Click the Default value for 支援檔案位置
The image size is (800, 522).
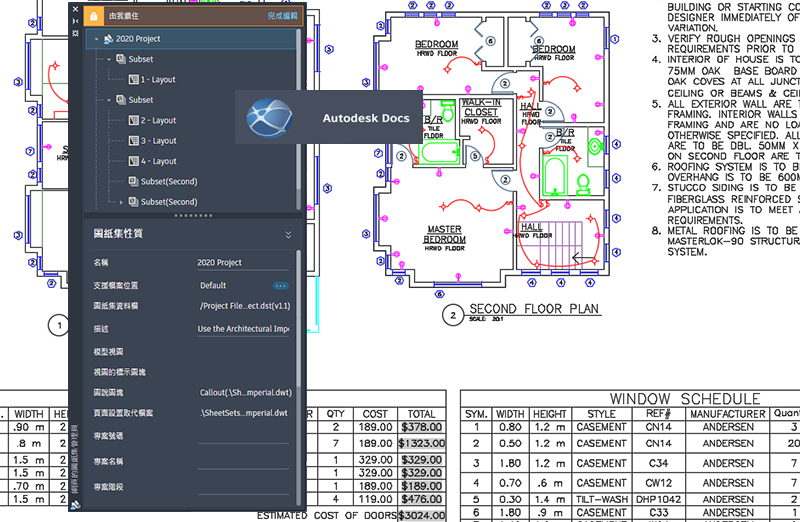click(213, 285)
